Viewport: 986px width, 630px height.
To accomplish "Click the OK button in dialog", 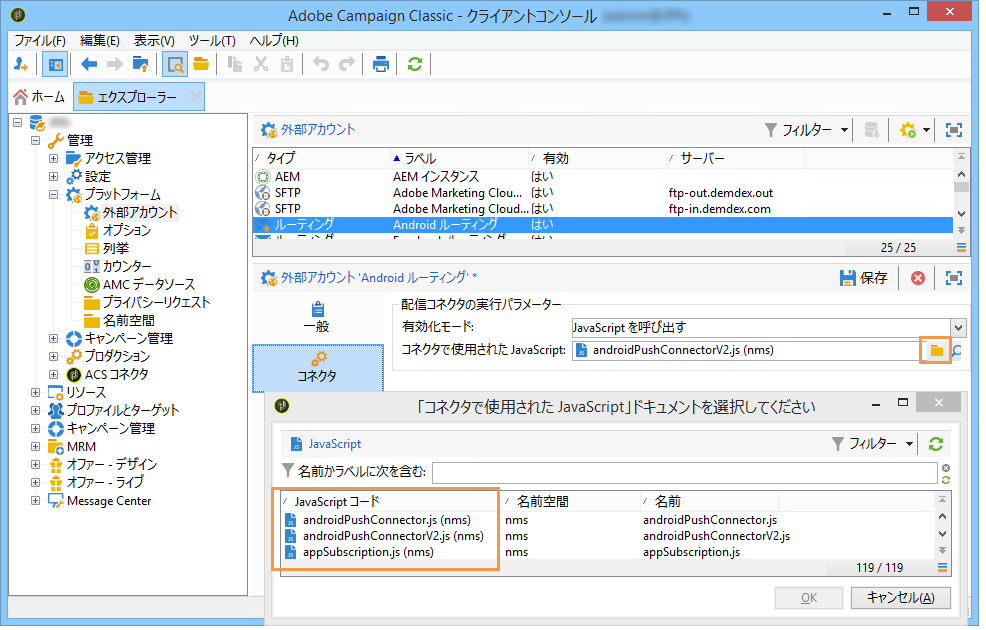I will click(809, 598).
